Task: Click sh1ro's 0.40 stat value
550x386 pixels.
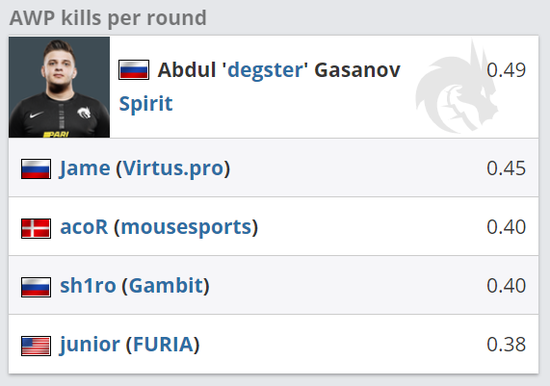Action: tap(506, 286)
